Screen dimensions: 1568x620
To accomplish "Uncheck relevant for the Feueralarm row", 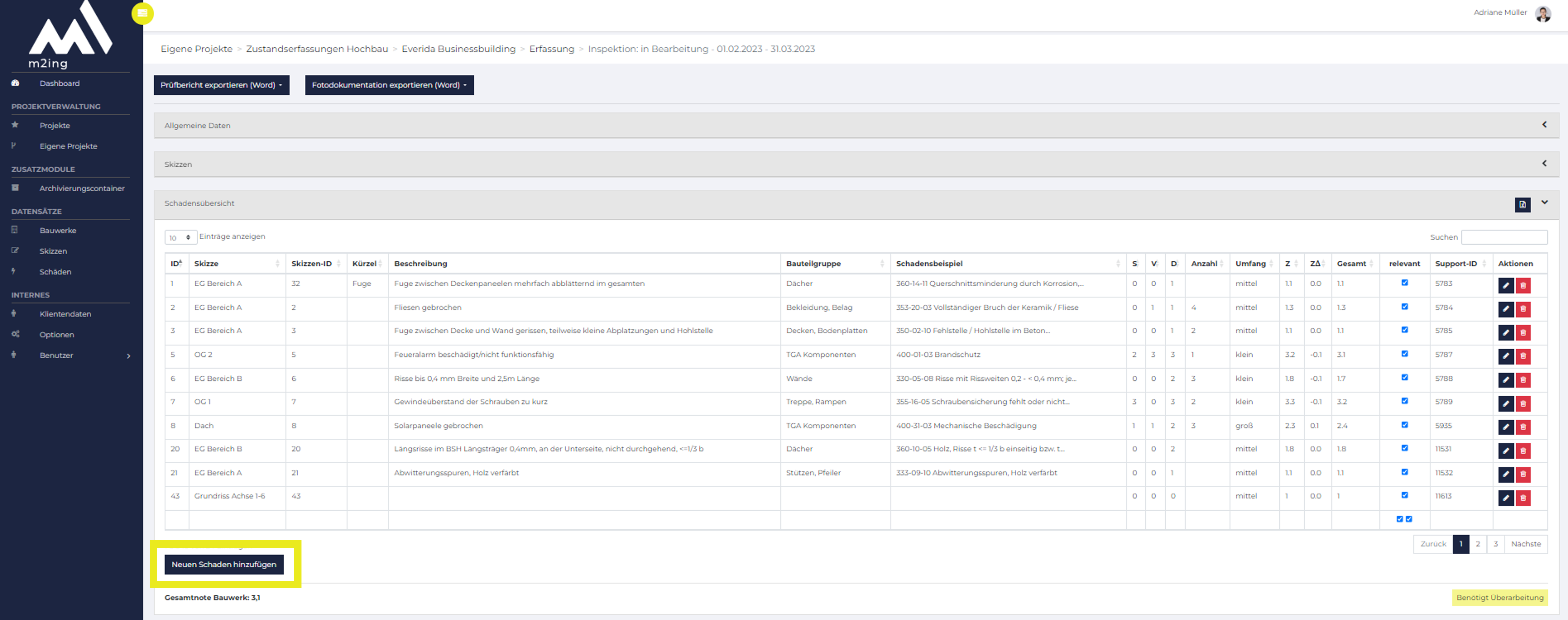I will (x=1404, y=354).
